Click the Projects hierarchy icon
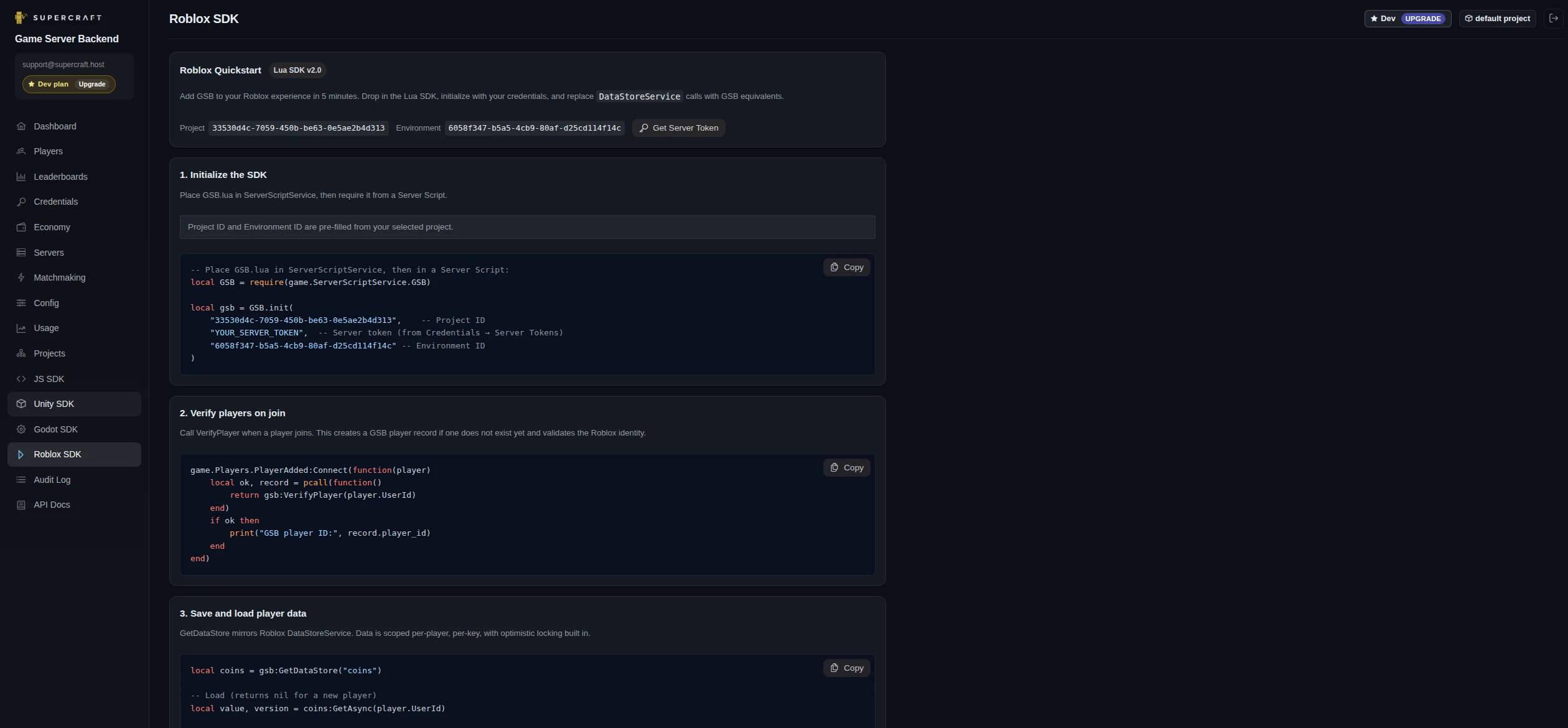1568x728 pixels. pos(21,353)
